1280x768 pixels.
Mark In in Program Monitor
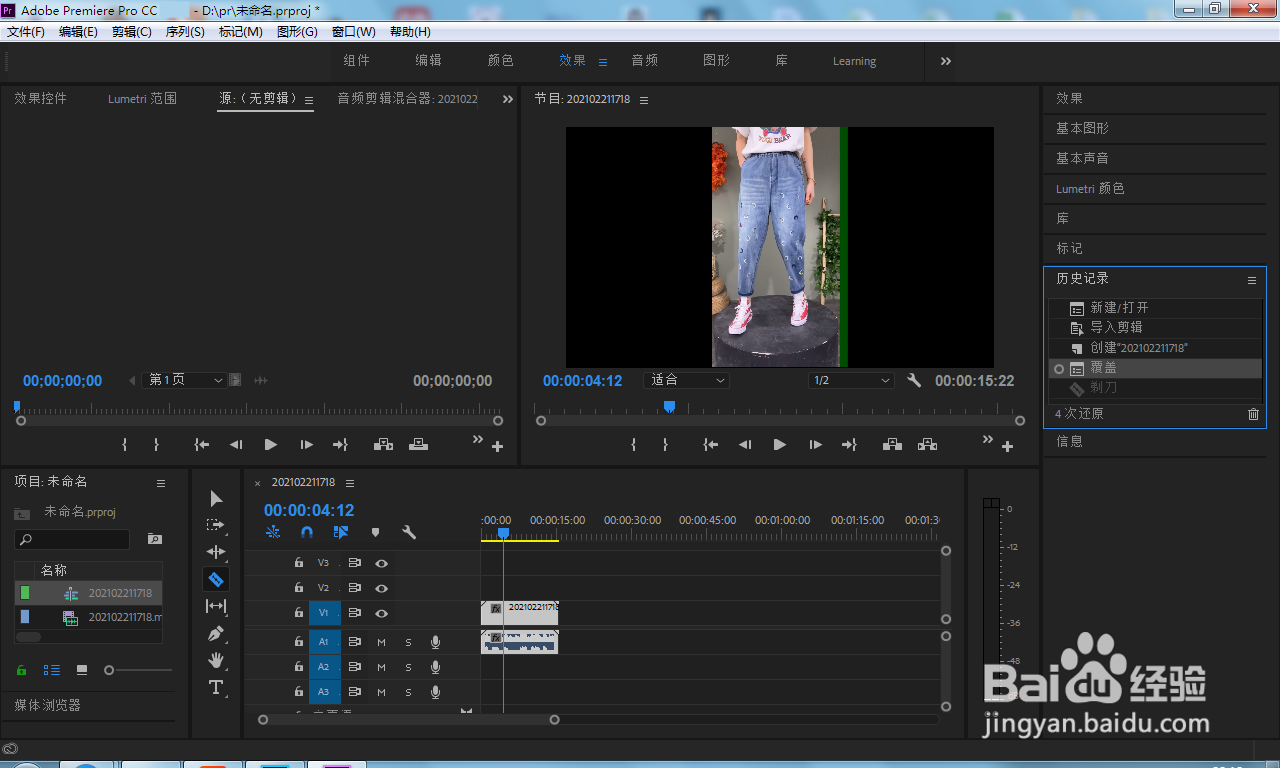click(634, 445)
